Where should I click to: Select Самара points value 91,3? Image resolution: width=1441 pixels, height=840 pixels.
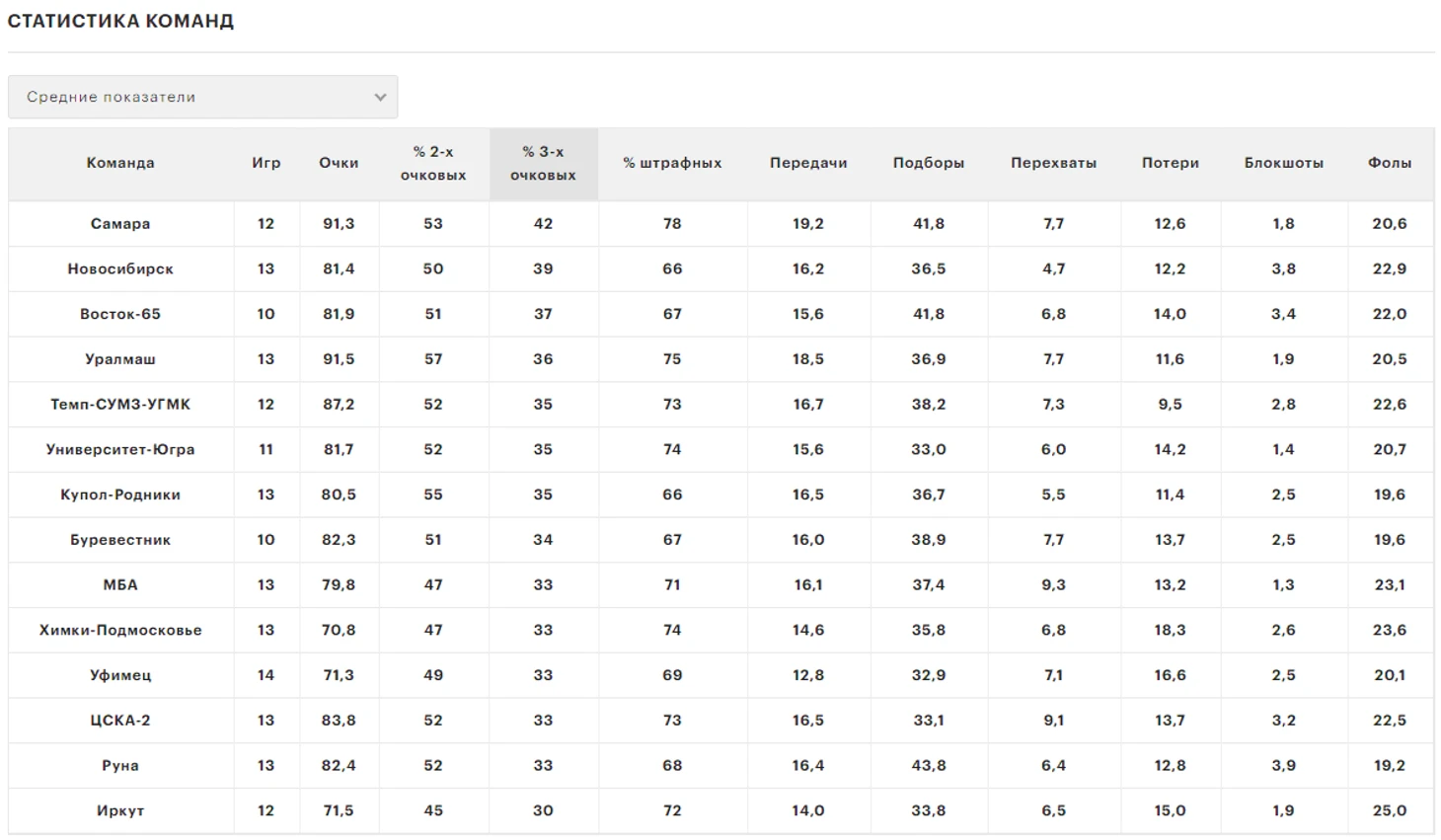click(x=339, y=224)
